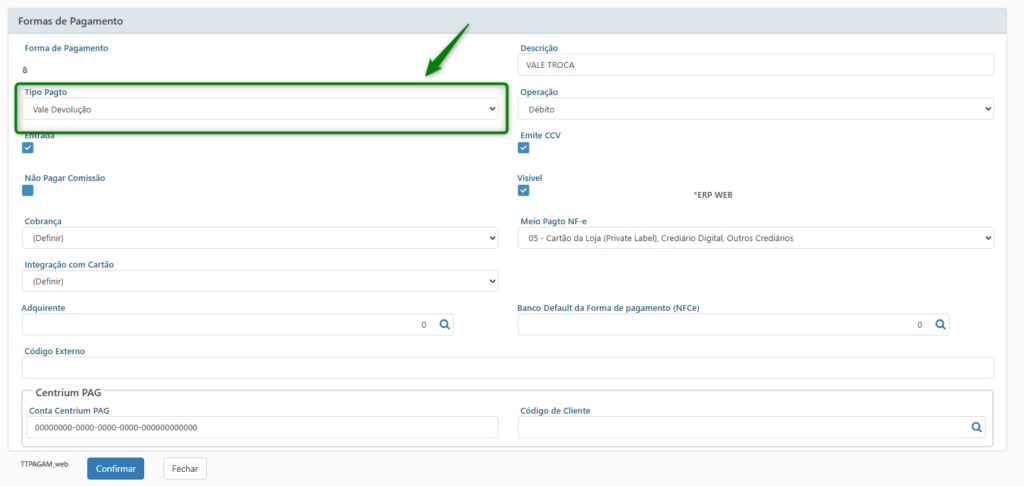
Task: Click the Adquirente search magnifier icon
Action: tap(445, 325)
